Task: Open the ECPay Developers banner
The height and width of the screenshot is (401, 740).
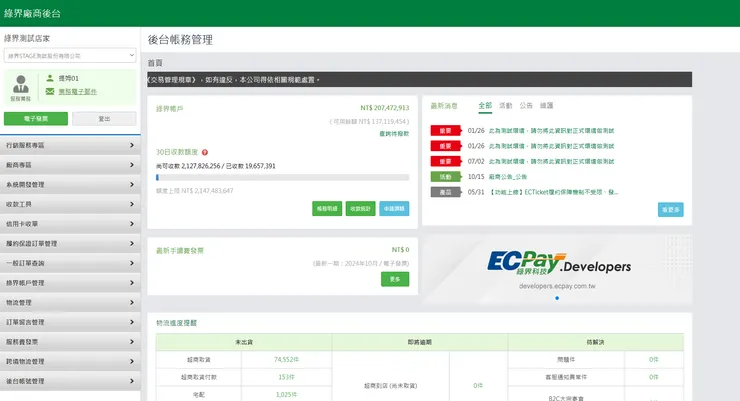Action: point(557,270)
